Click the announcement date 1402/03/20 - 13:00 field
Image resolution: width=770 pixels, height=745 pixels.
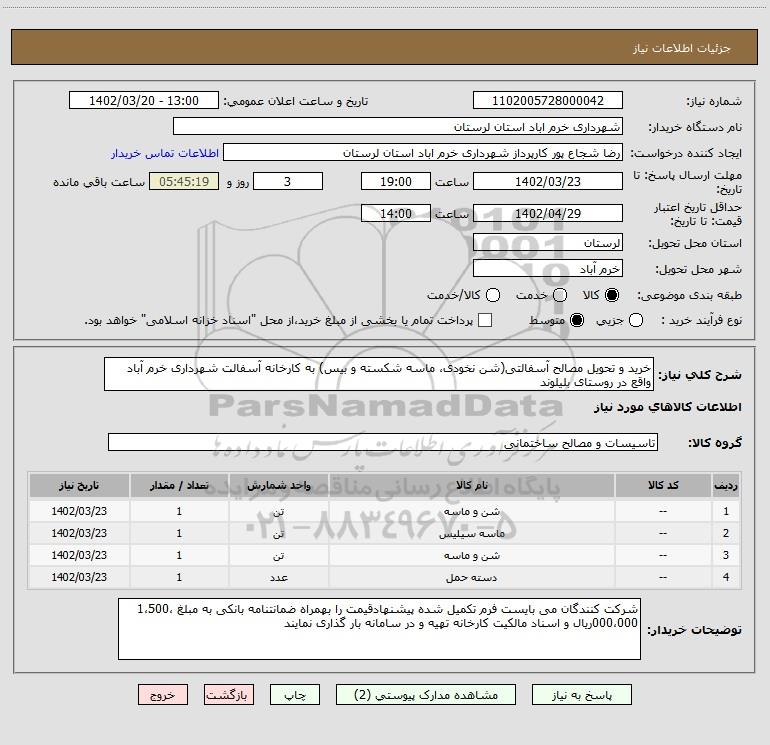[144, 101]
